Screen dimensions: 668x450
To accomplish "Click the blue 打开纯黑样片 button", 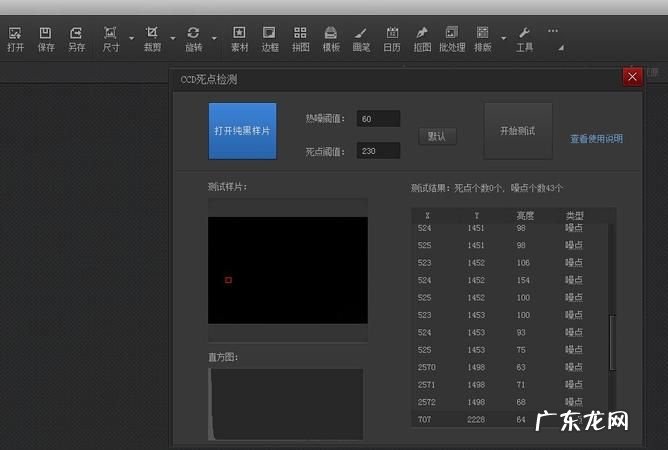I will click(x=242, y=131).
